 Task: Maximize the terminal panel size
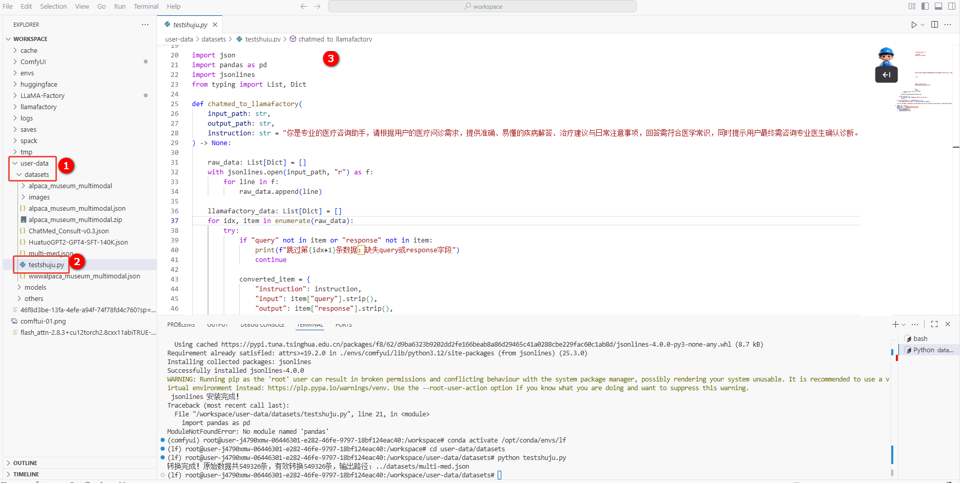tap(934, 324)
